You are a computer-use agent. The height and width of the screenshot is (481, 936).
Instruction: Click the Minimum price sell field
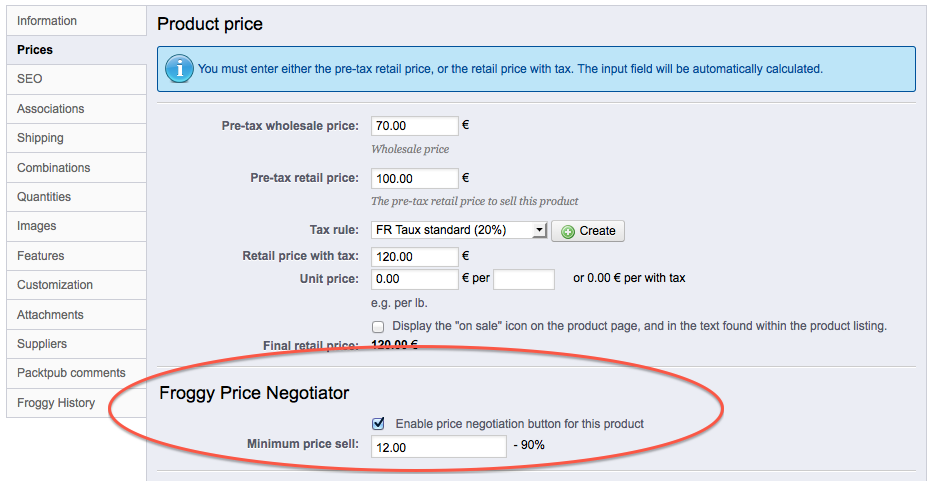439,447
